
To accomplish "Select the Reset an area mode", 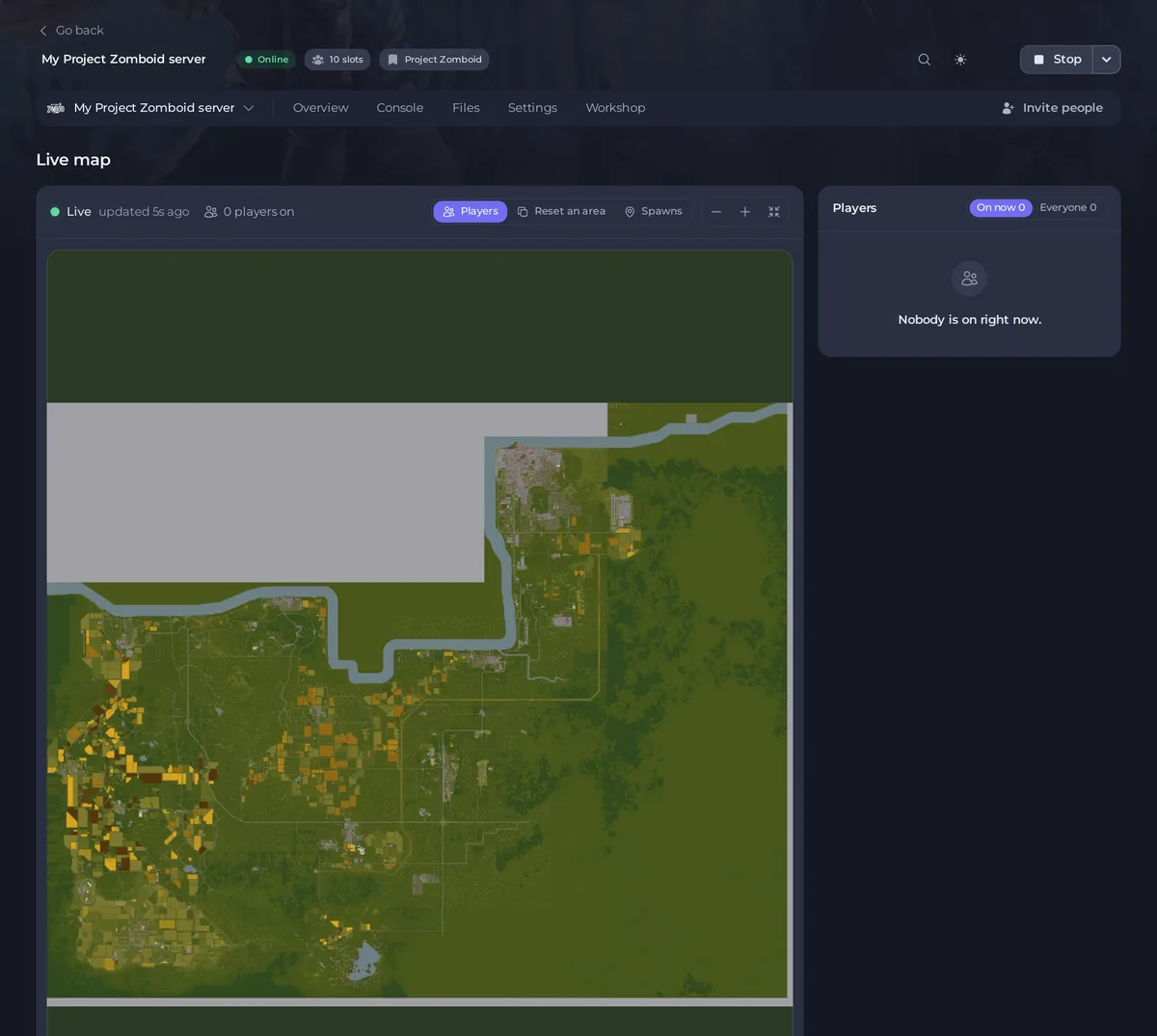I will click(561, 212).
